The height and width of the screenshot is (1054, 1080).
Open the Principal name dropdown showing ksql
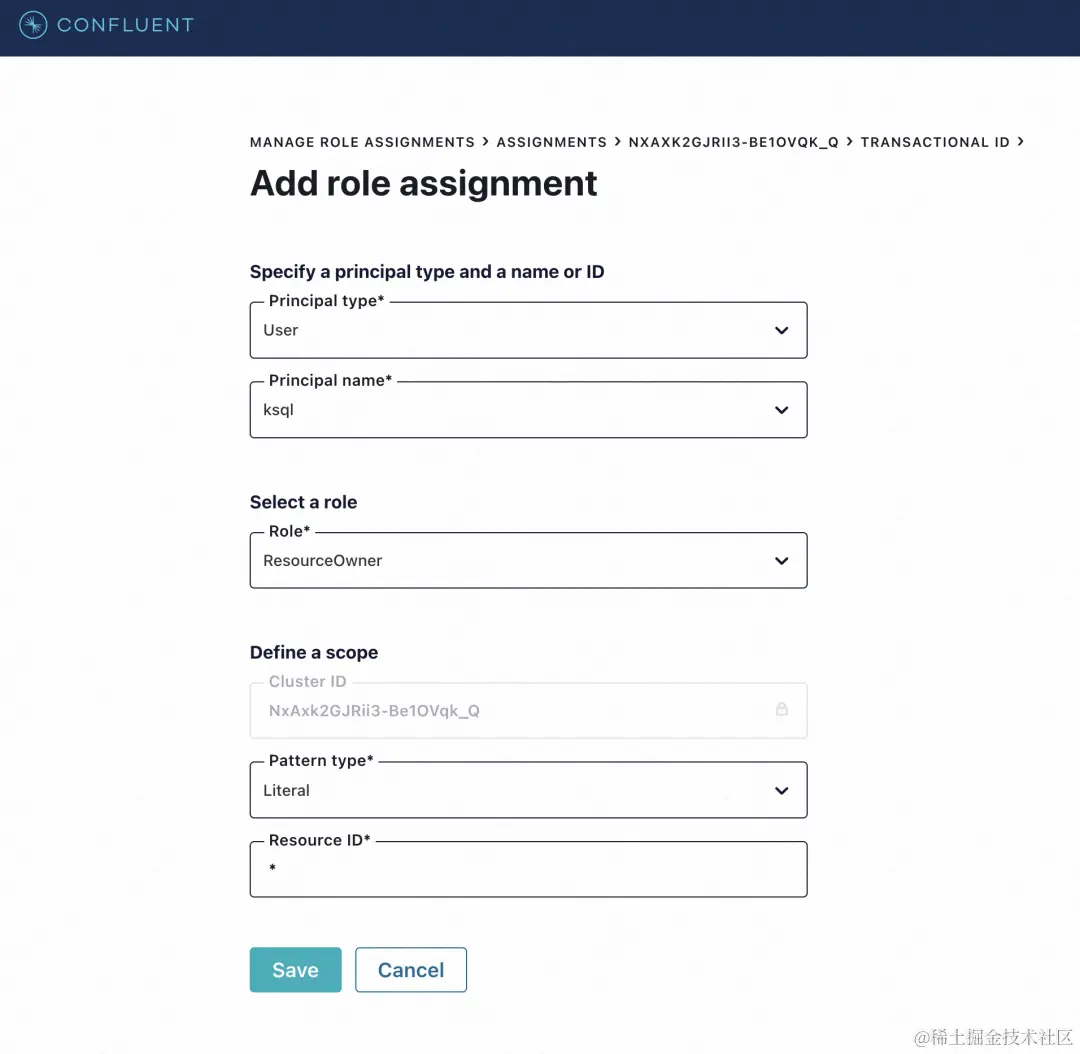(528, 410)
